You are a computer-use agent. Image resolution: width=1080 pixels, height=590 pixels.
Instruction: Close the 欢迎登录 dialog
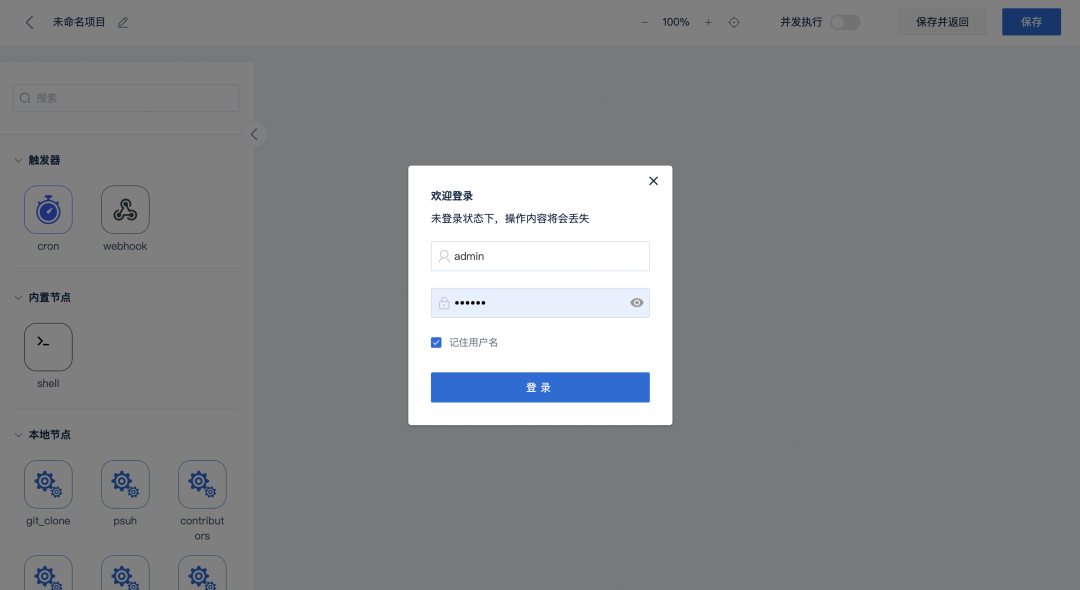click(654, 181)
